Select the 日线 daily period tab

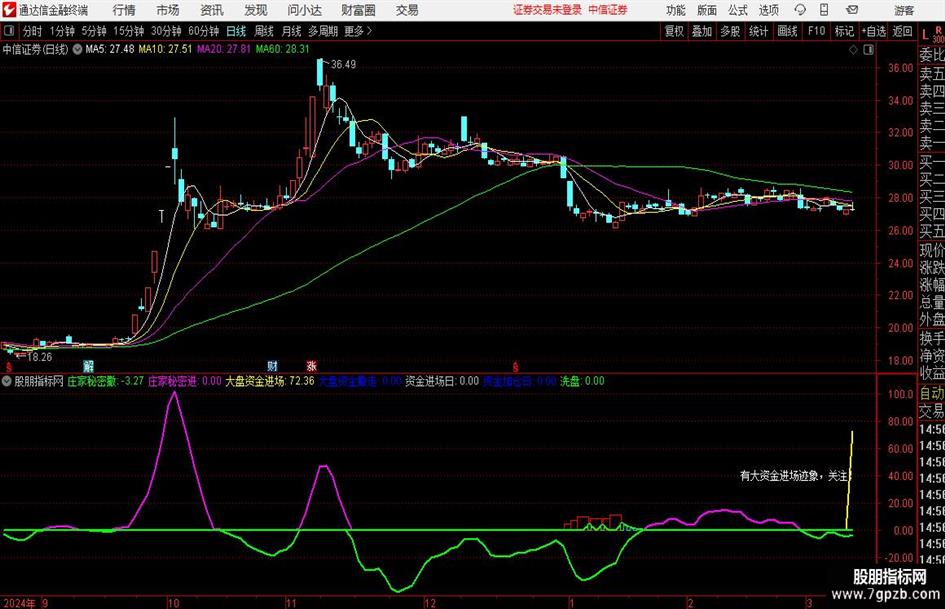[x=236, y=31]
